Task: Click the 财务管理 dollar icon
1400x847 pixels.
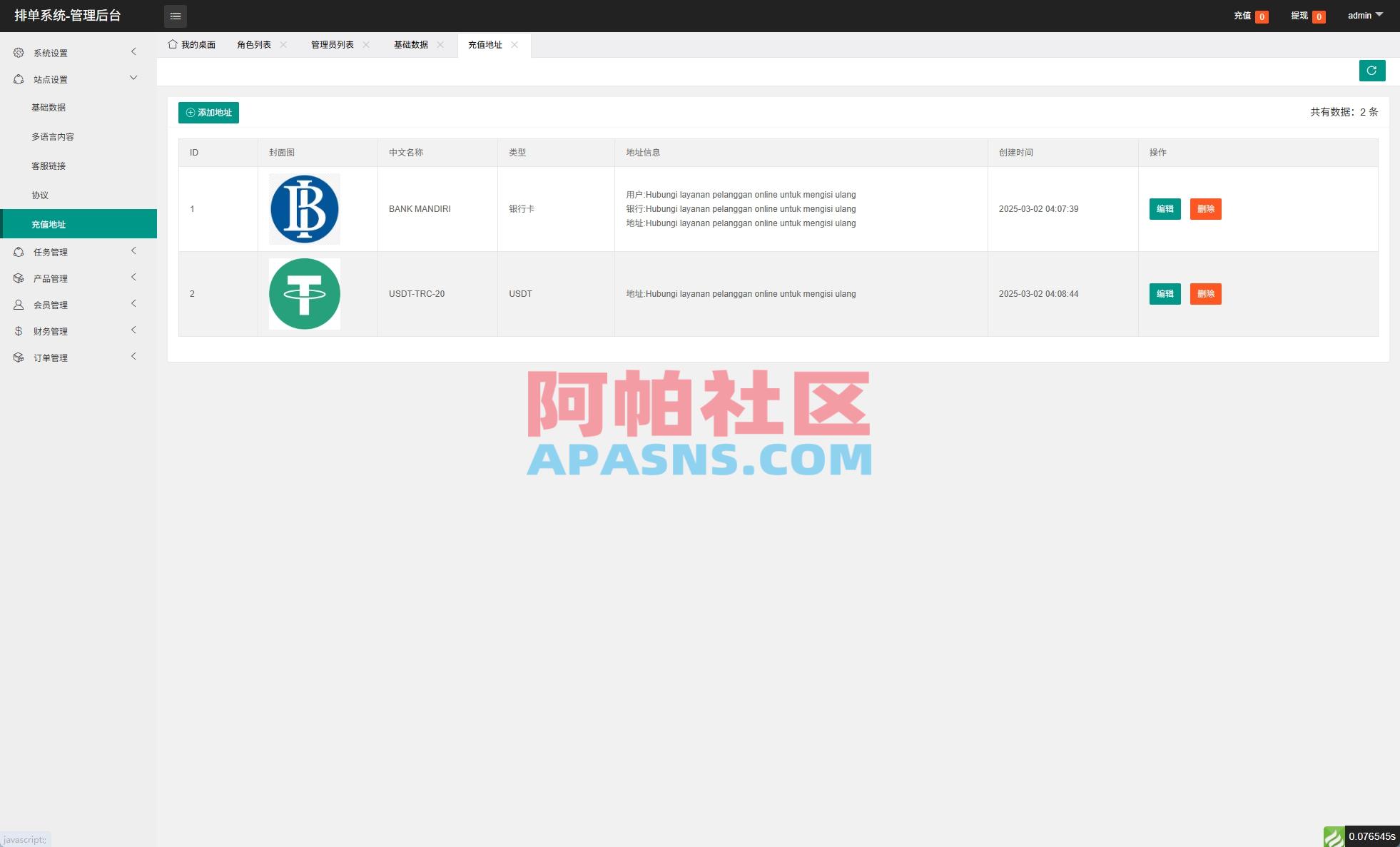Action: (x=18, y=330)
